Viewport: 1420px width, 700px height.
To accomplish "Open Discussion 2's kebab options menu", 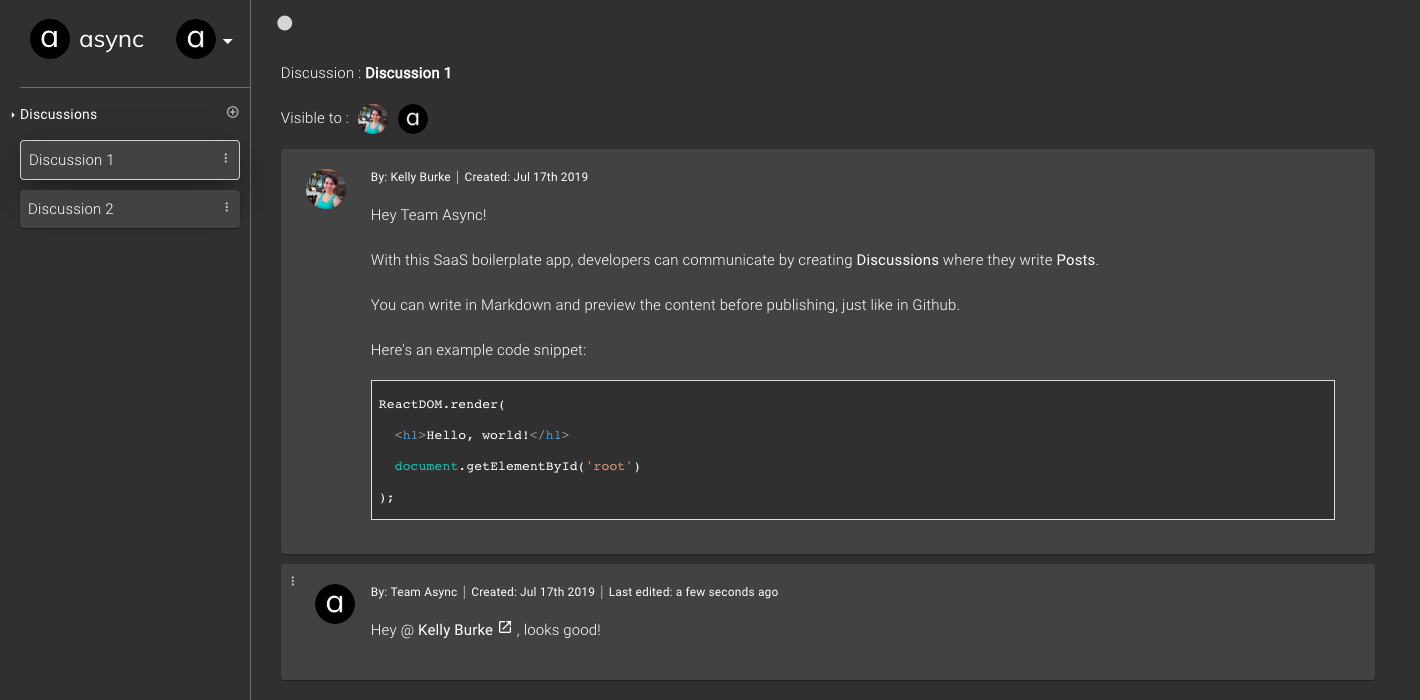I will point(226,208).
